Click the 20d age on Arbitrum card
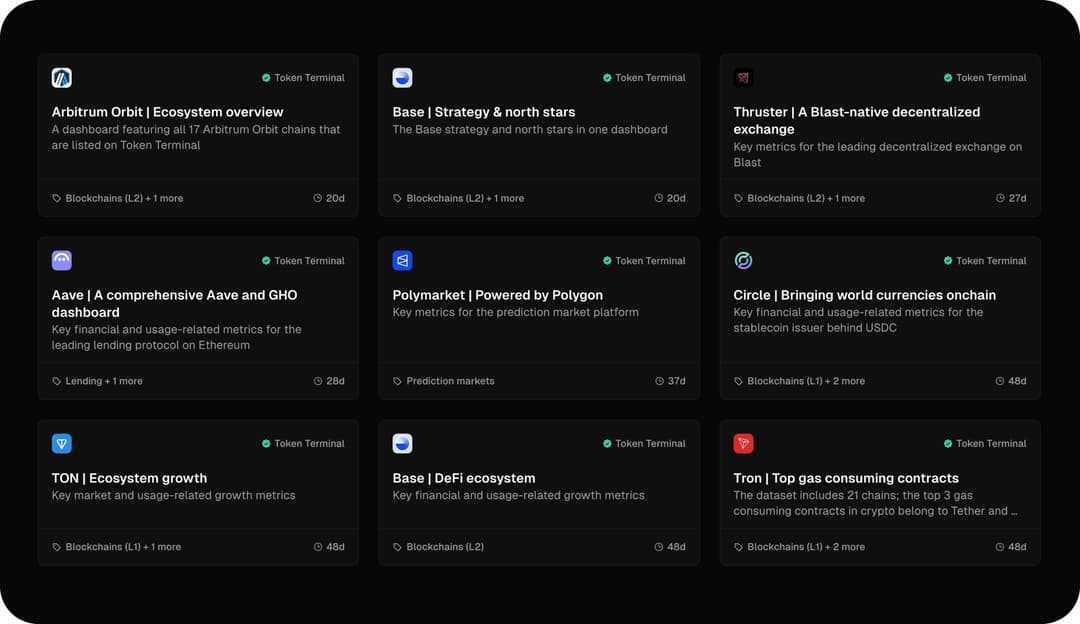The height and width of the screenshot is (624, 1080). [335, 198]
